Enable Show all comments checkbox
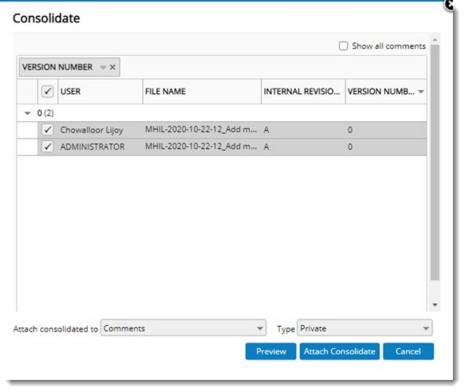The height and width of the screenshot is (392, 465). (x=343, y=46)
